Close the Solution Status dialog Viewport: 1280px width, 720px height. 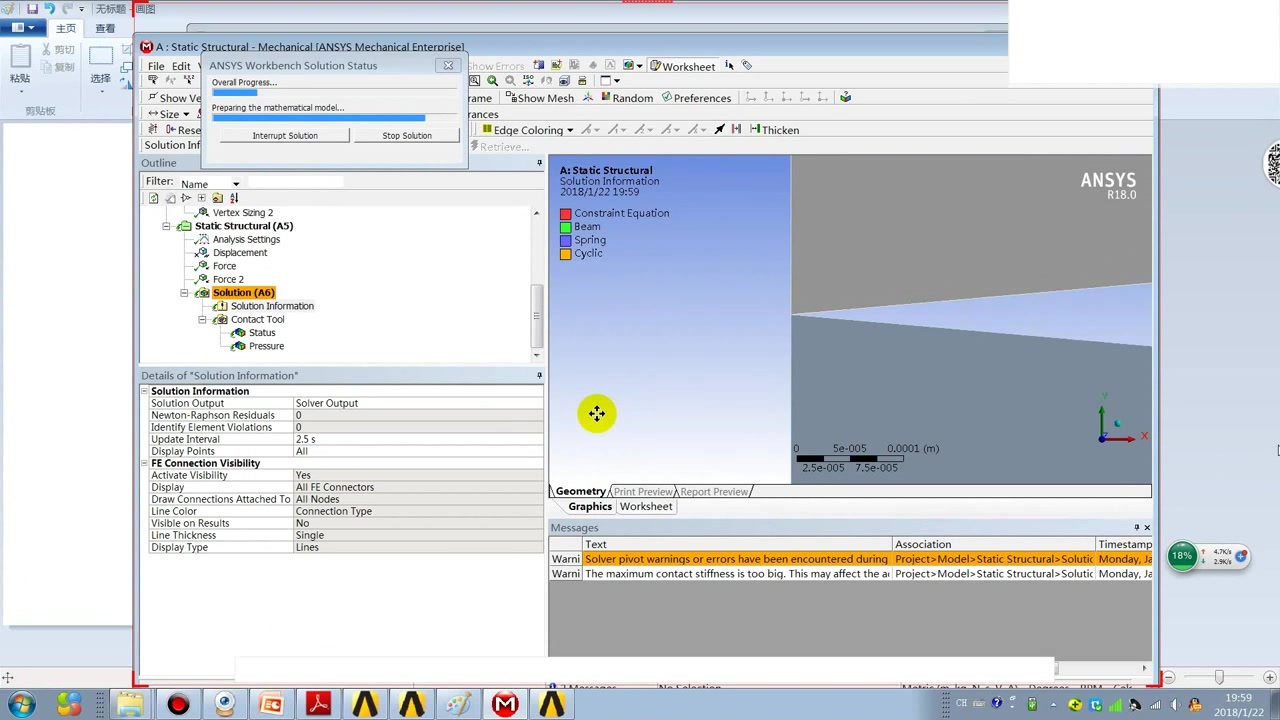tap(448, 66)
